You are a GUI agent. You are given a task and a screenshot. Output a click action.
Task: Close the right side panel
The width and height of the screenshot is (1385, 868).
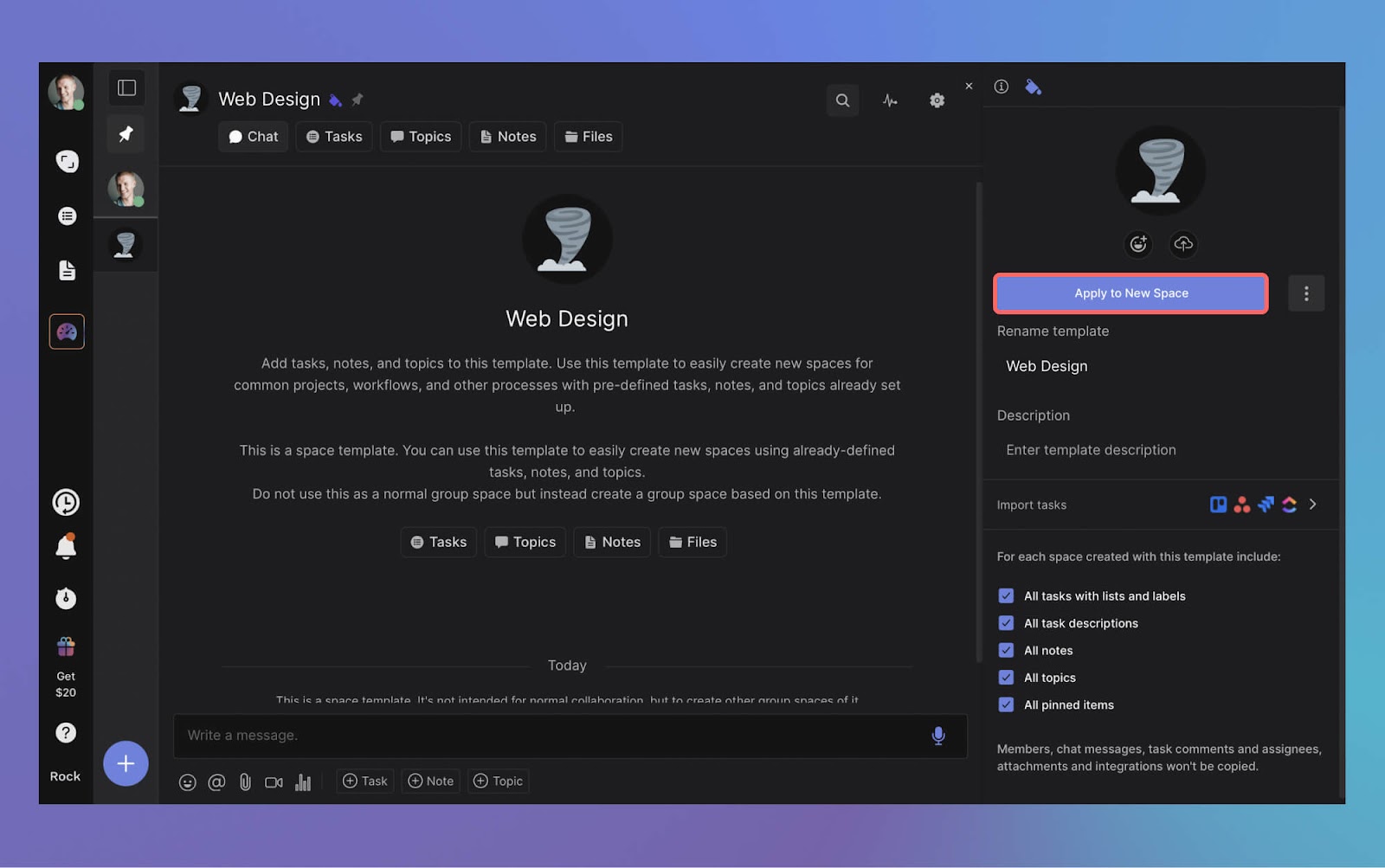(x=969, y=86)
